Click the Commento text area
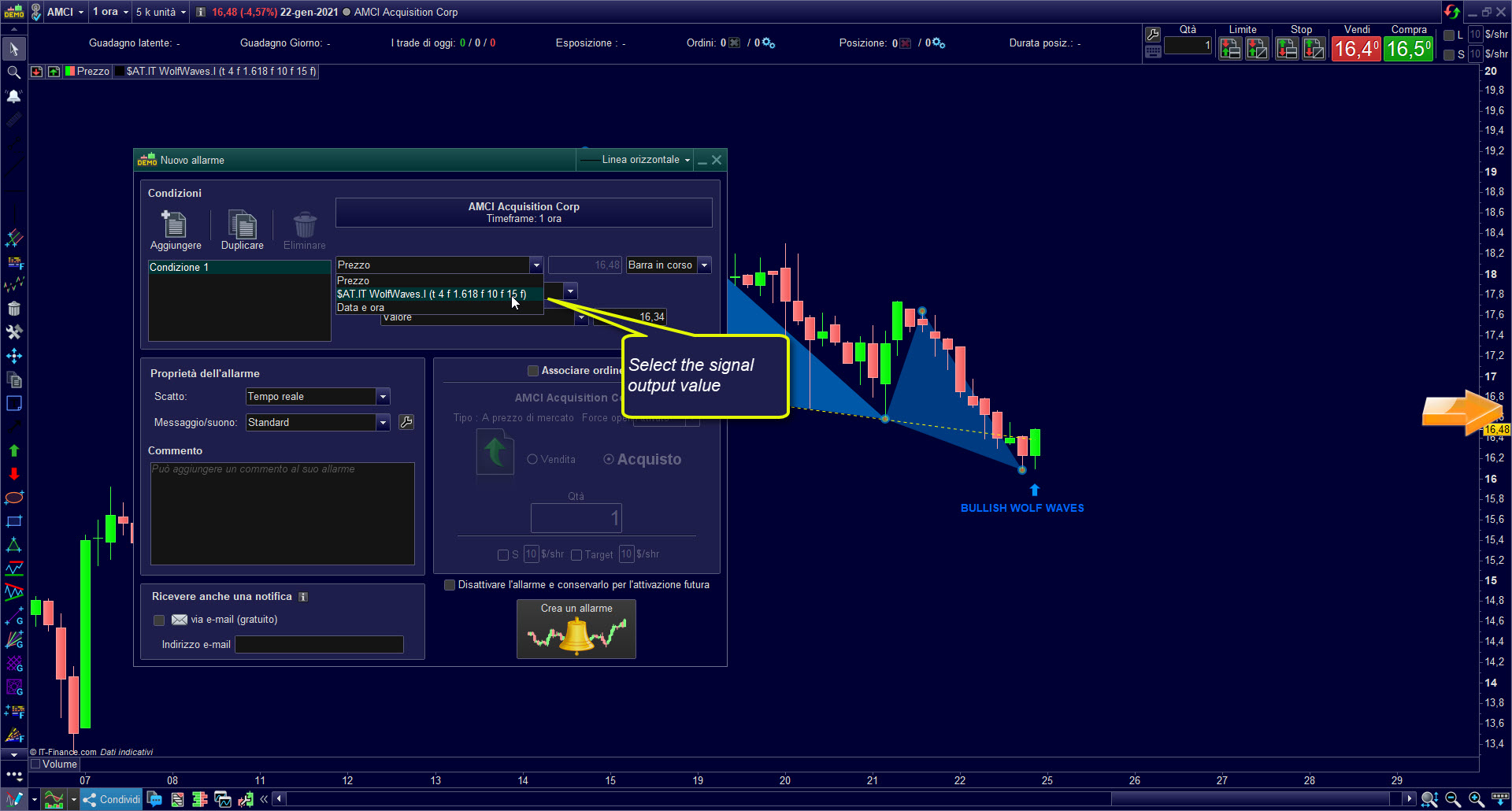The width and height of the screenshot is (1512, 811). (282, 513)
